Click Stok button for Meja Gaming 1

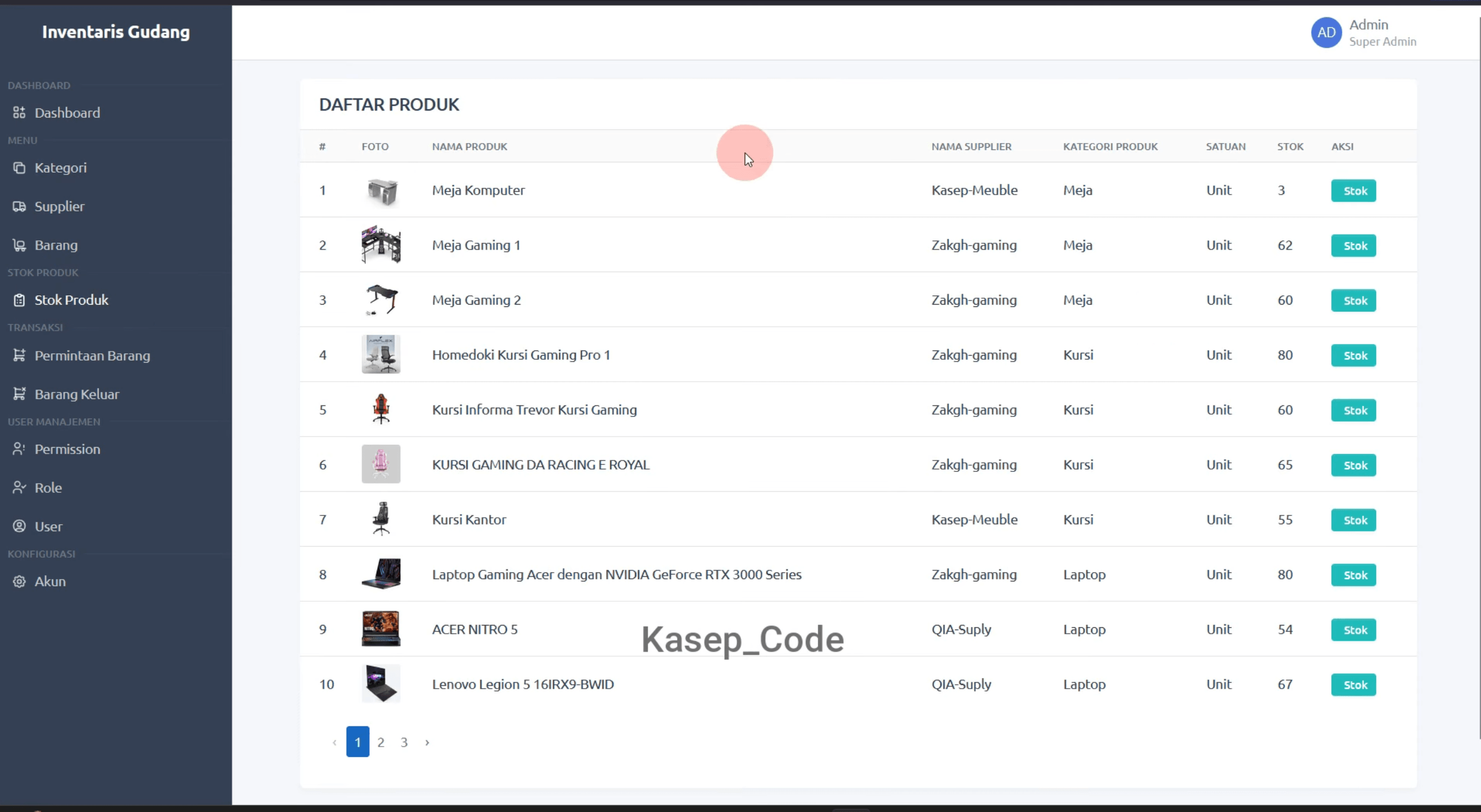[x=1354, y=246]
